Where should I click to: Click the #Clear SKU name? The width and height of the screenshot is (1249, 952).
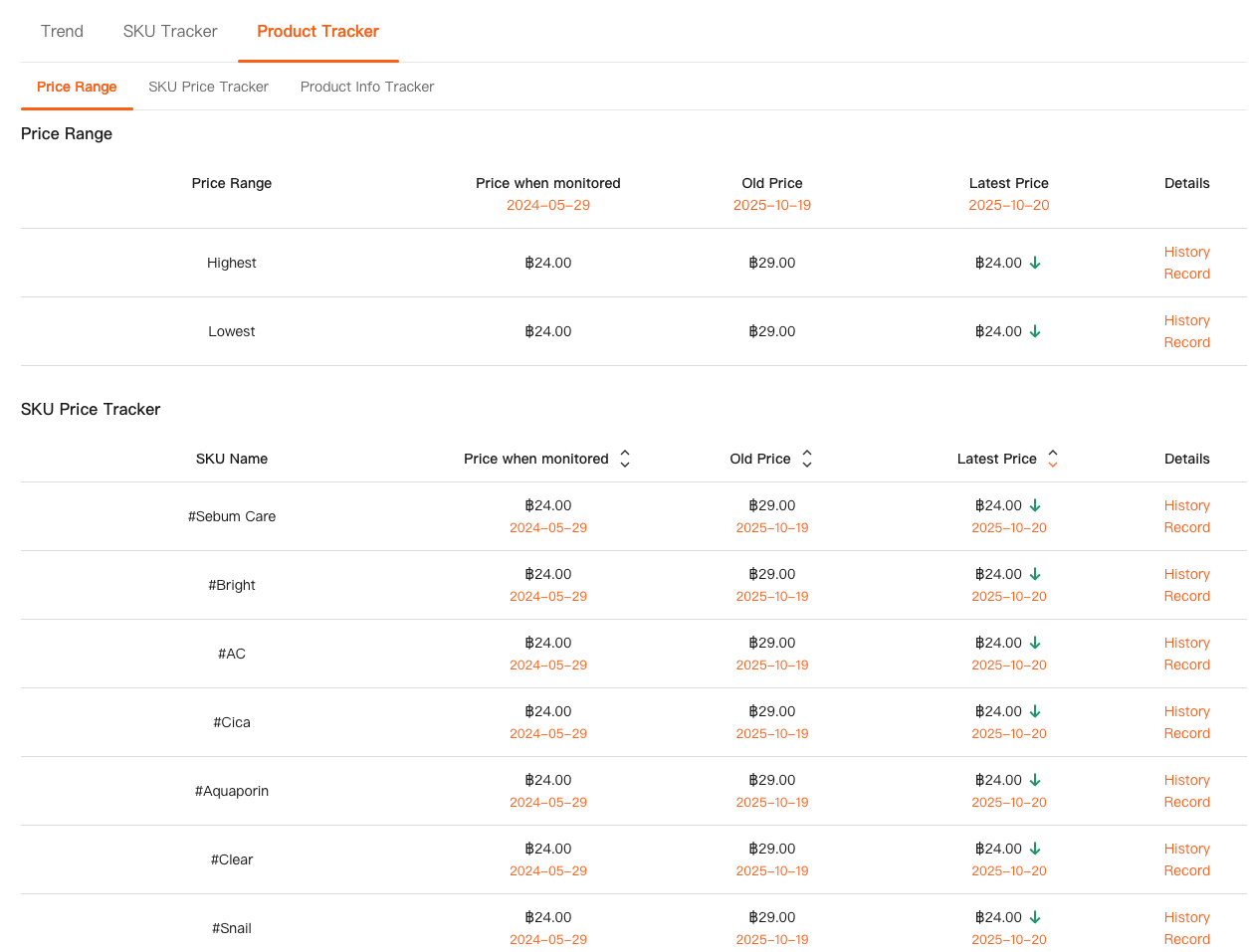coord(232,859)
